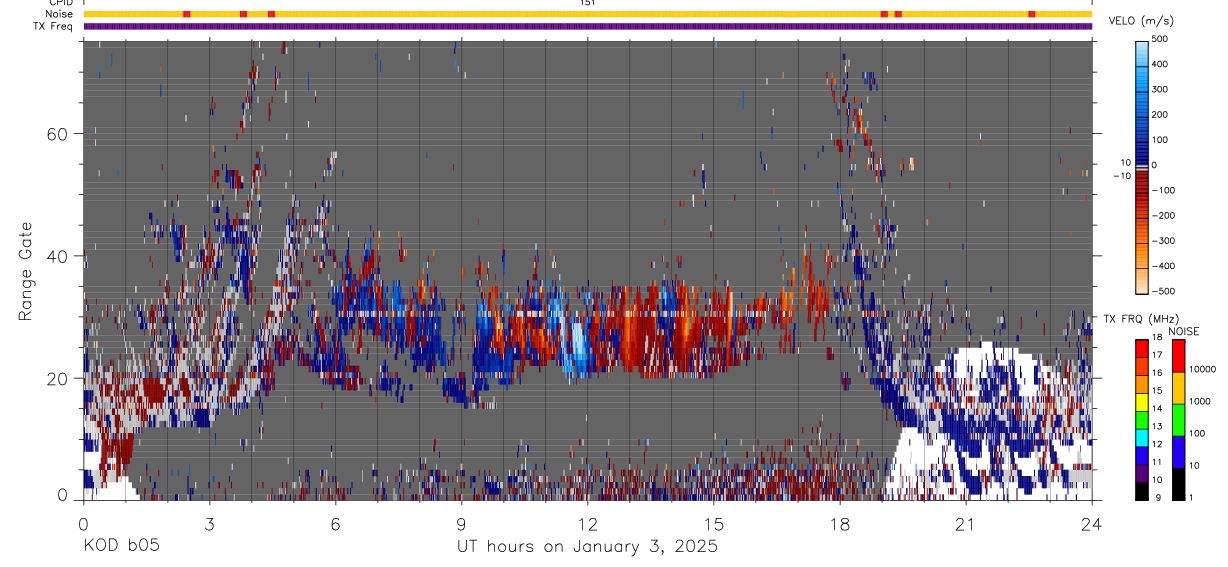1228x567 pixels.
Task: Click the 9 tick label on UT hours axis
Action: tap(461, 523)
